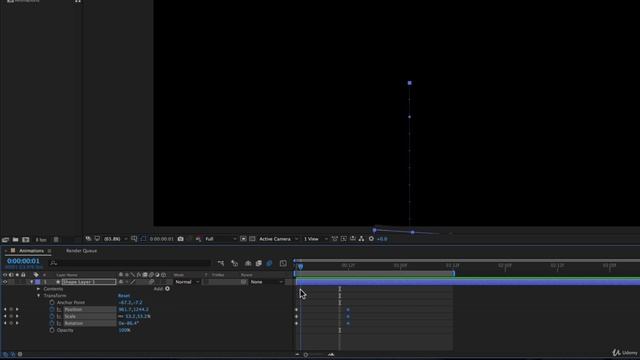Click the delete trash icon in Project panel

pyautogui.click(x=56, y=240)
